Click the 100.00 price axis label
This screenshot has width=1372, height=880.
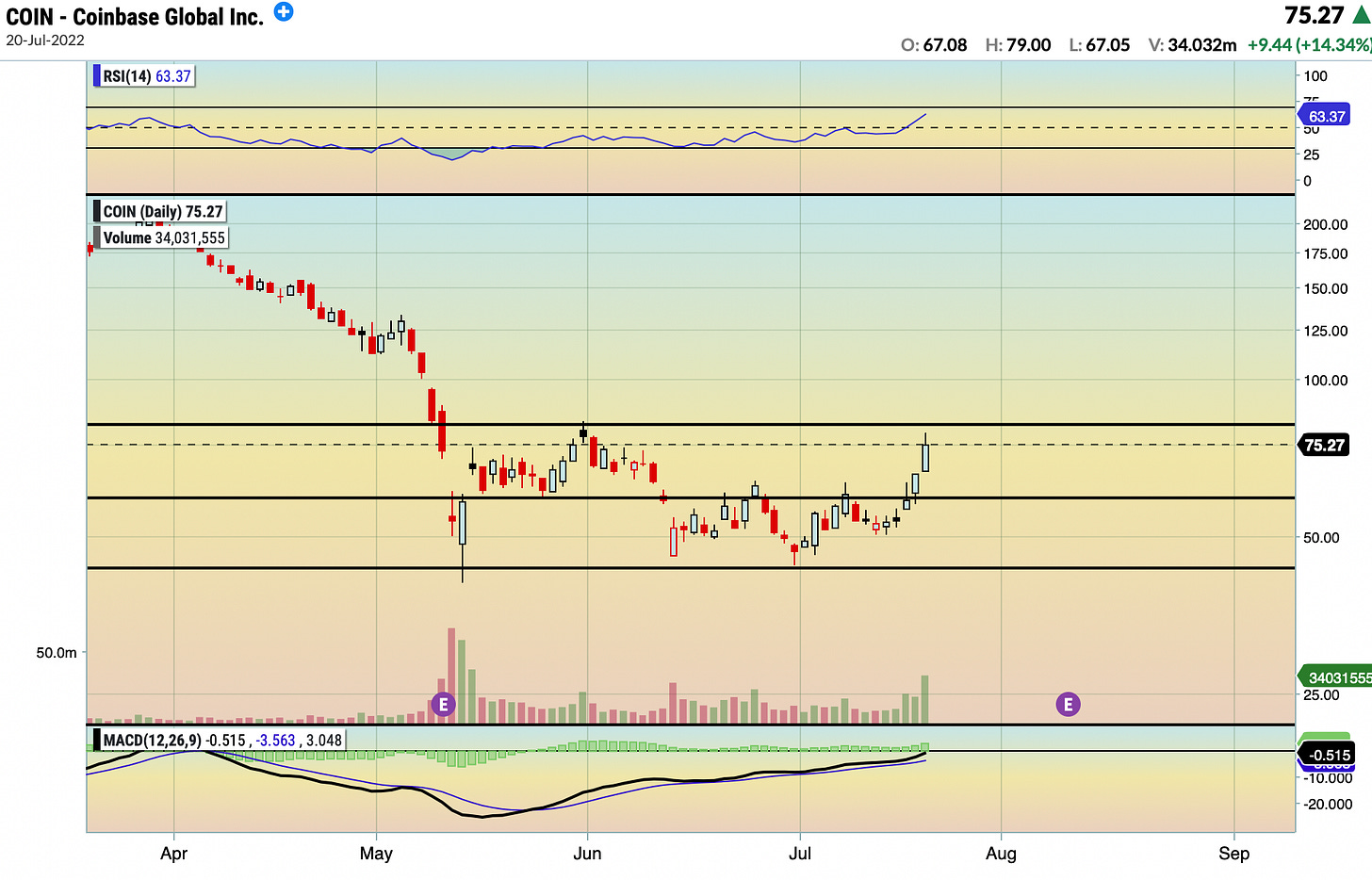pyautogui.click(x=1326, y=380)
